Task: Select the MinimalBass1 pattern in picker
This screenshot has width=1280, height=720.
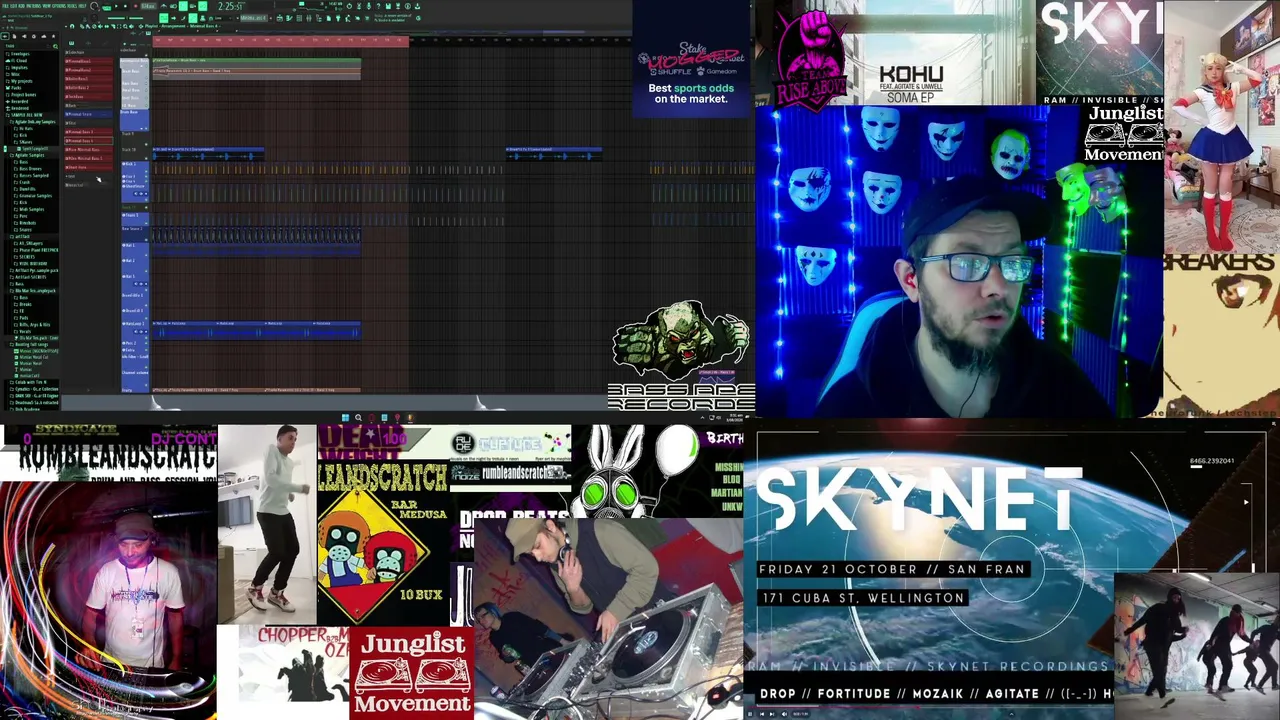Action: coord(89,61)
